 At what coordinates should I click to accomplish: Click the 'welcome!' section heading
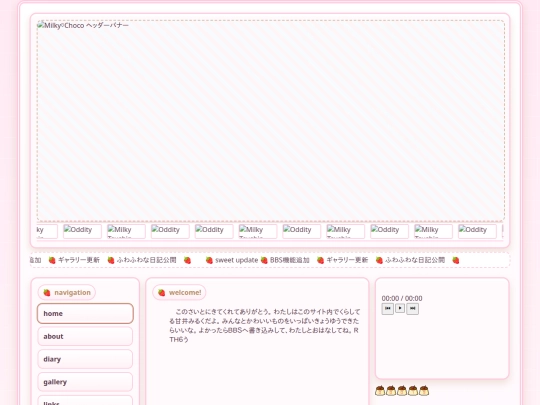click(x=179, y=292)
